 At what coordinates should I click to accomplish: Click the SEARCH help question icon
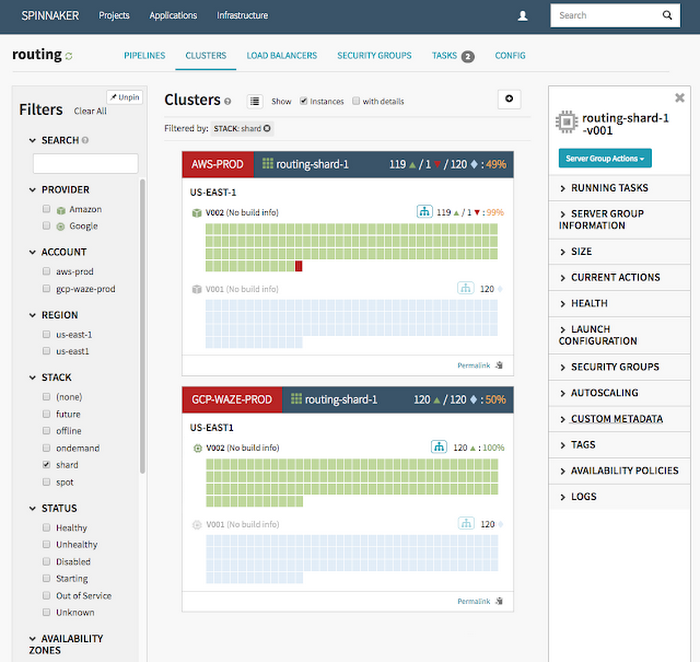tap(85, 140)
